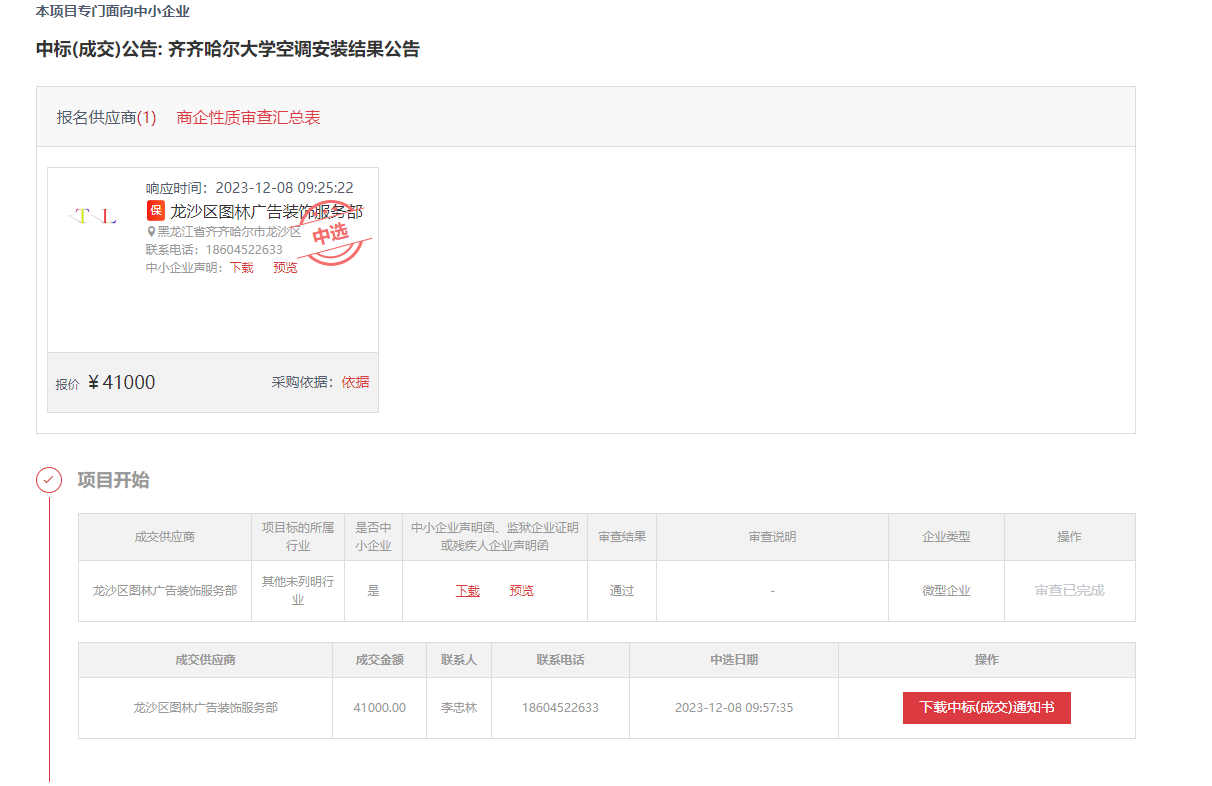Download the 中小企业声明 in supplier card
Viewport: 1212px width, 786px height.
(x=241, y=267)
